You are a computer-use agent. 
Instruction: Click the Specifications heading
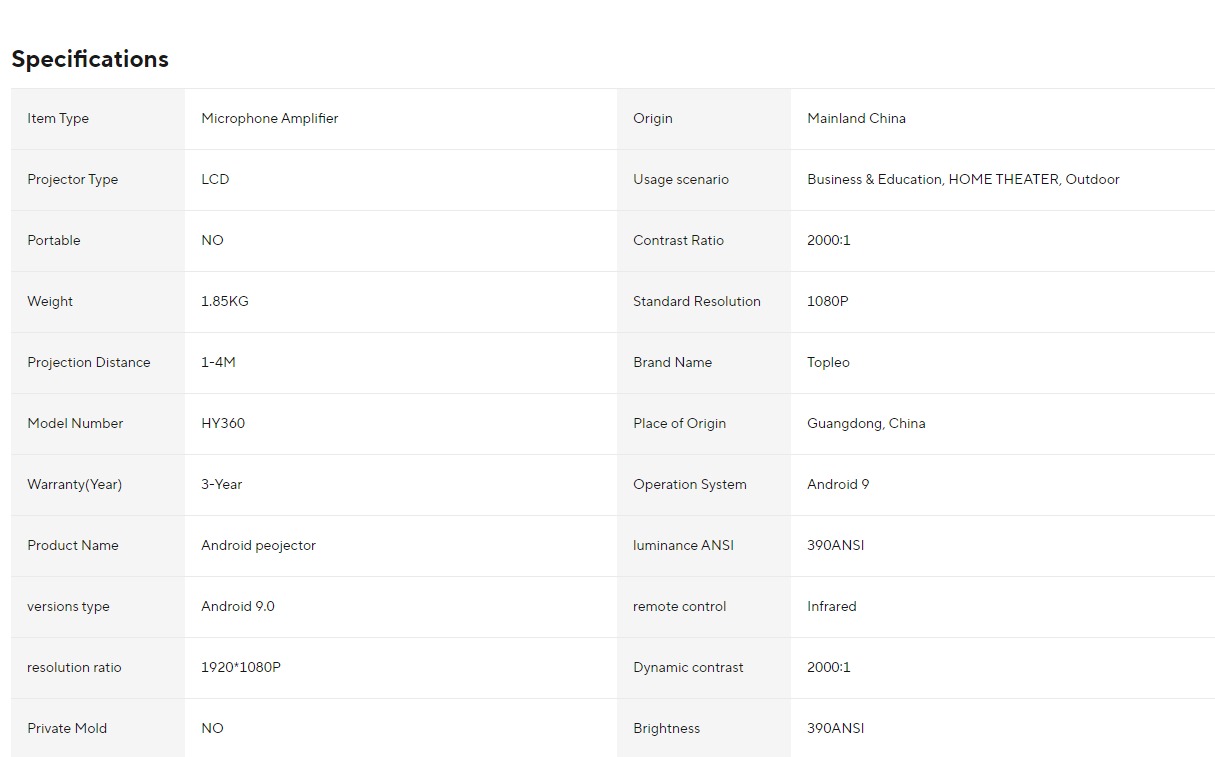click(90, 59)
